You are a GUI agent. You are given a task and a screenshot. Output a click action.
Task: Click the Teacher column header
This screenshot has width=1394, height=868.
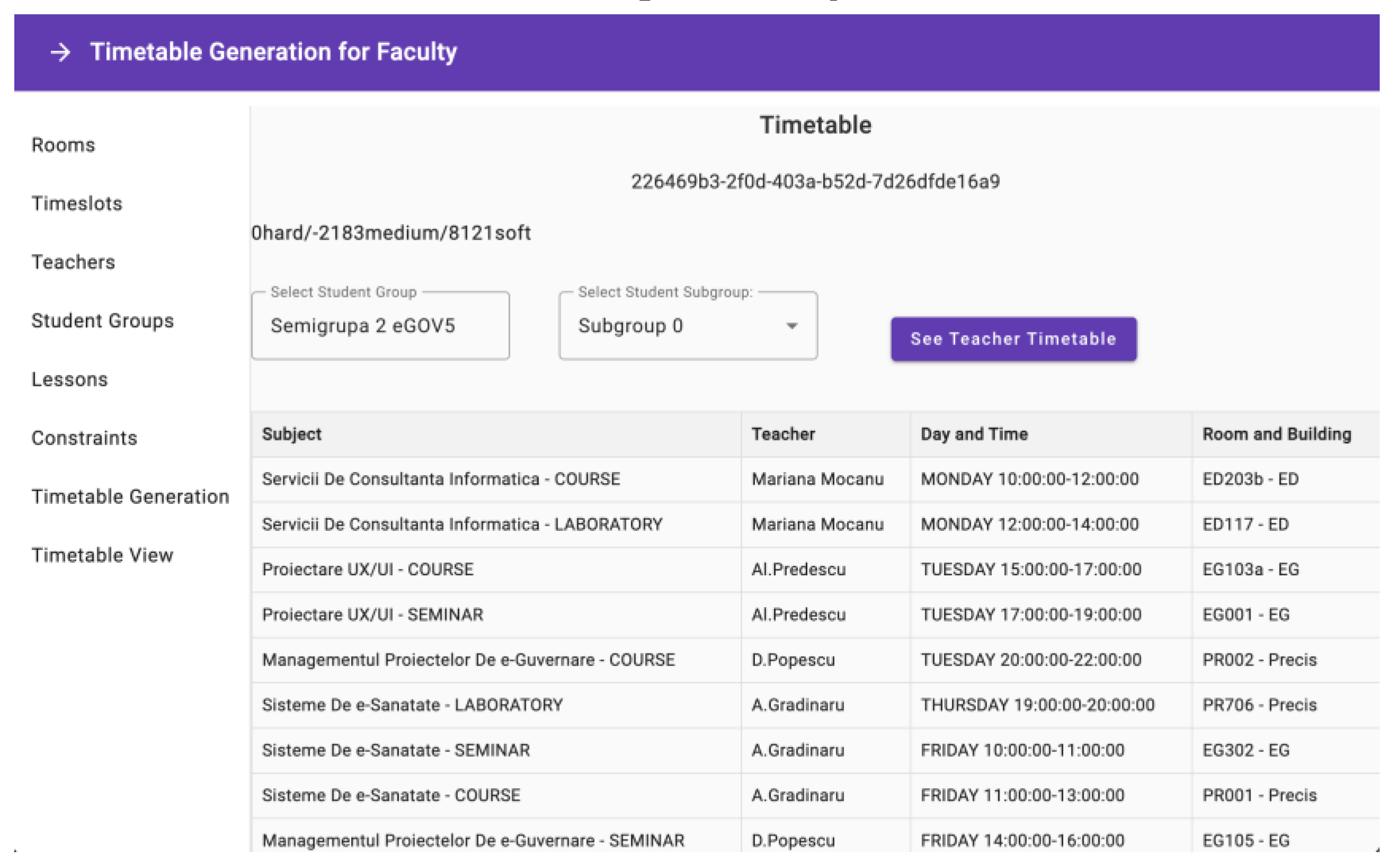(x=783, y=434)
